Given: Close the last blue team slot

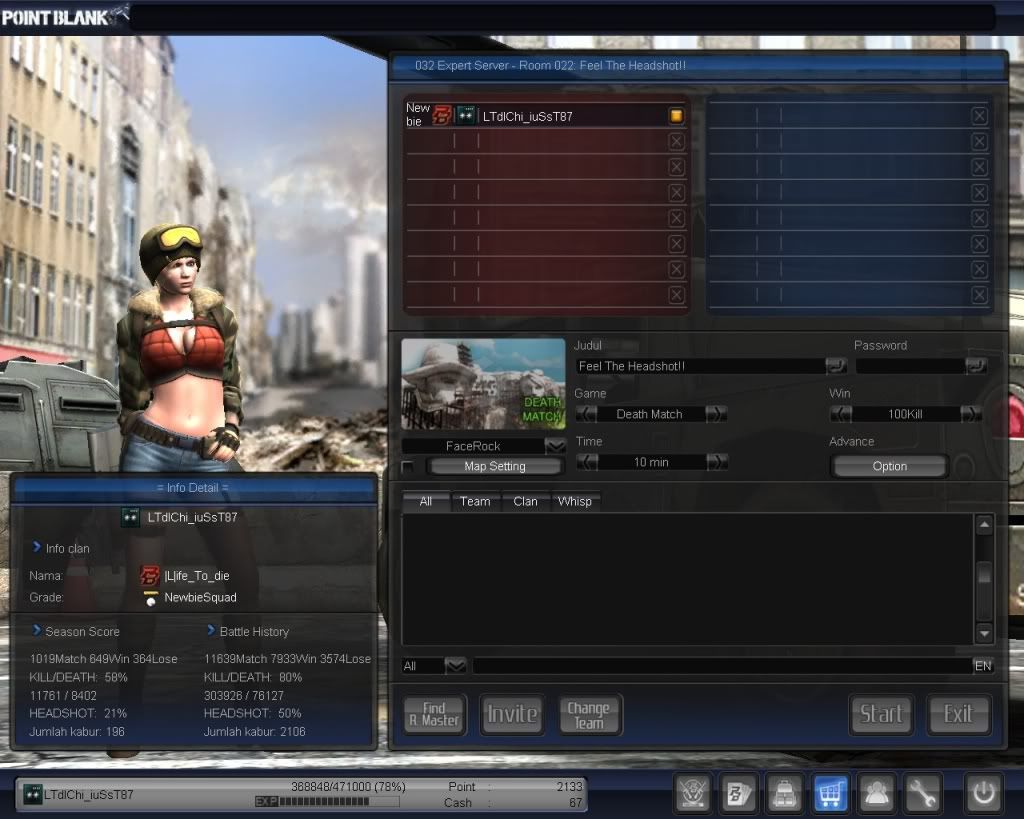Looking at the screenshot, I should pos(979,295).
